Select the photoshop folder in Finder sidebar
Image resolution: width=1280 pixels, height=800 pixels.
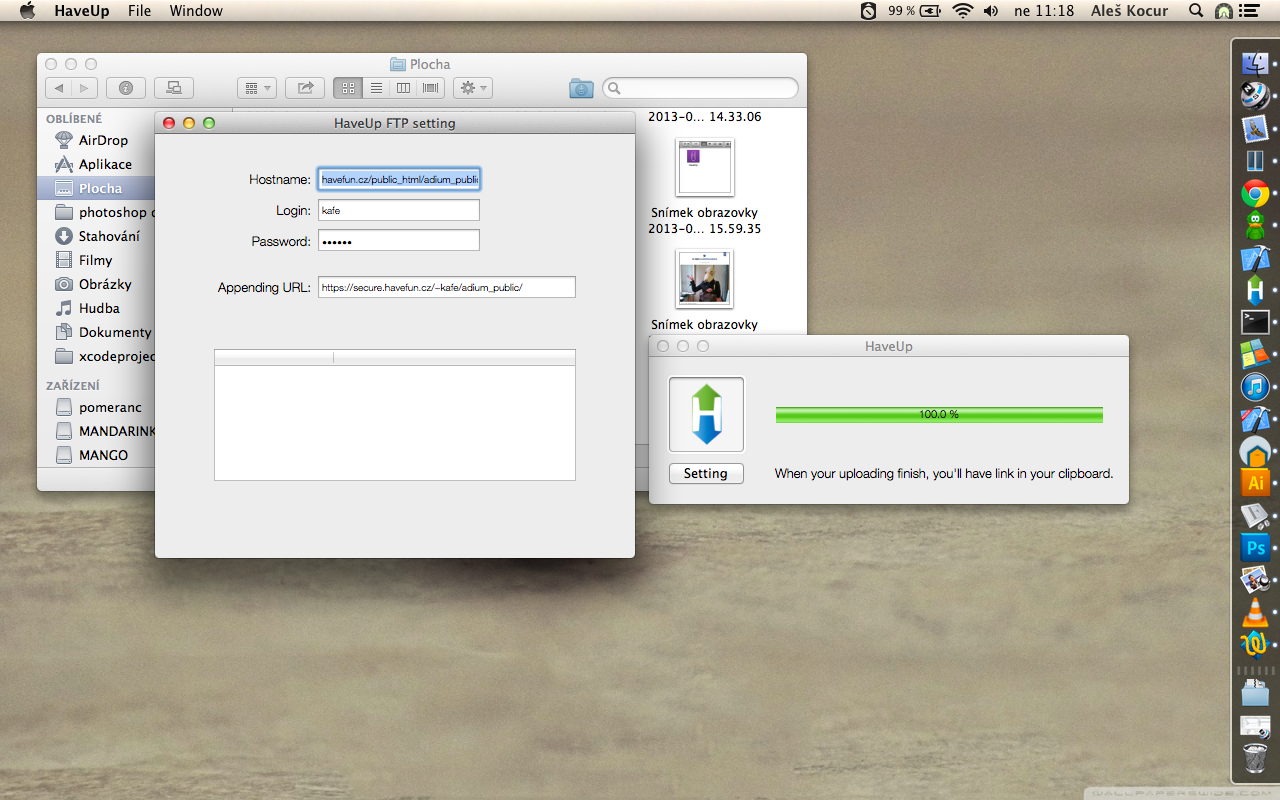point(95,212)
